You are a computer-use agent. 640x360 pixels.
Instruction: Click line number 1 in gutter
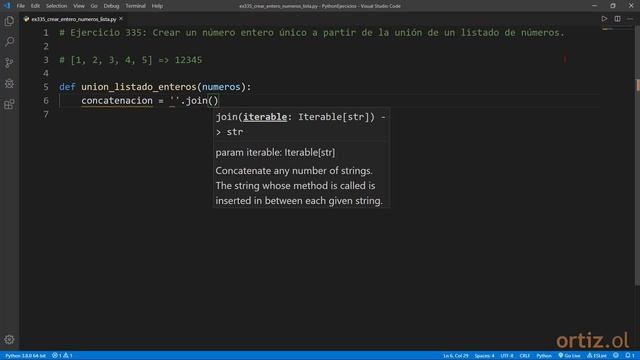click(46, 33)
